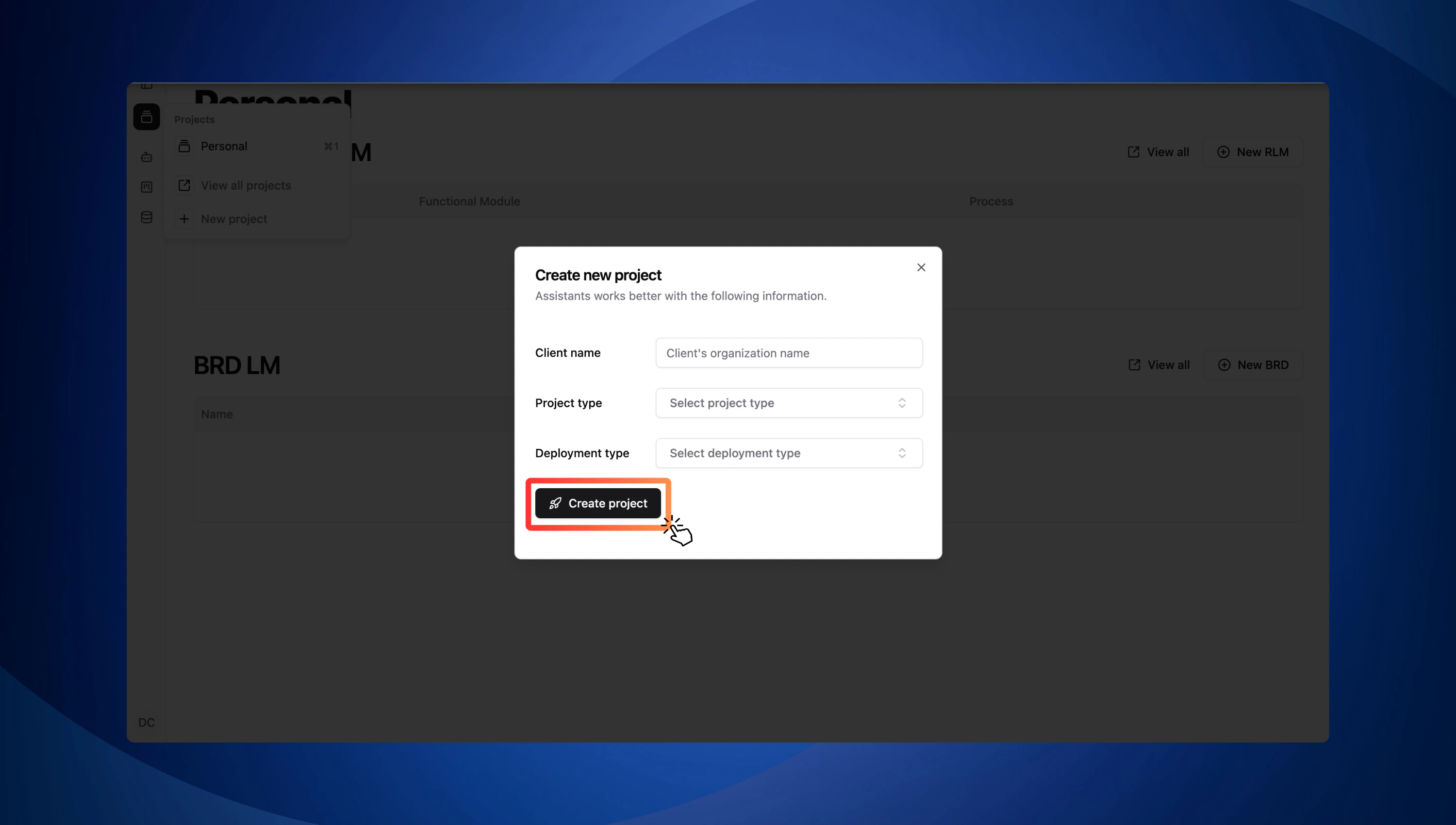Choose View all projects menu entry

pos(245,185)
